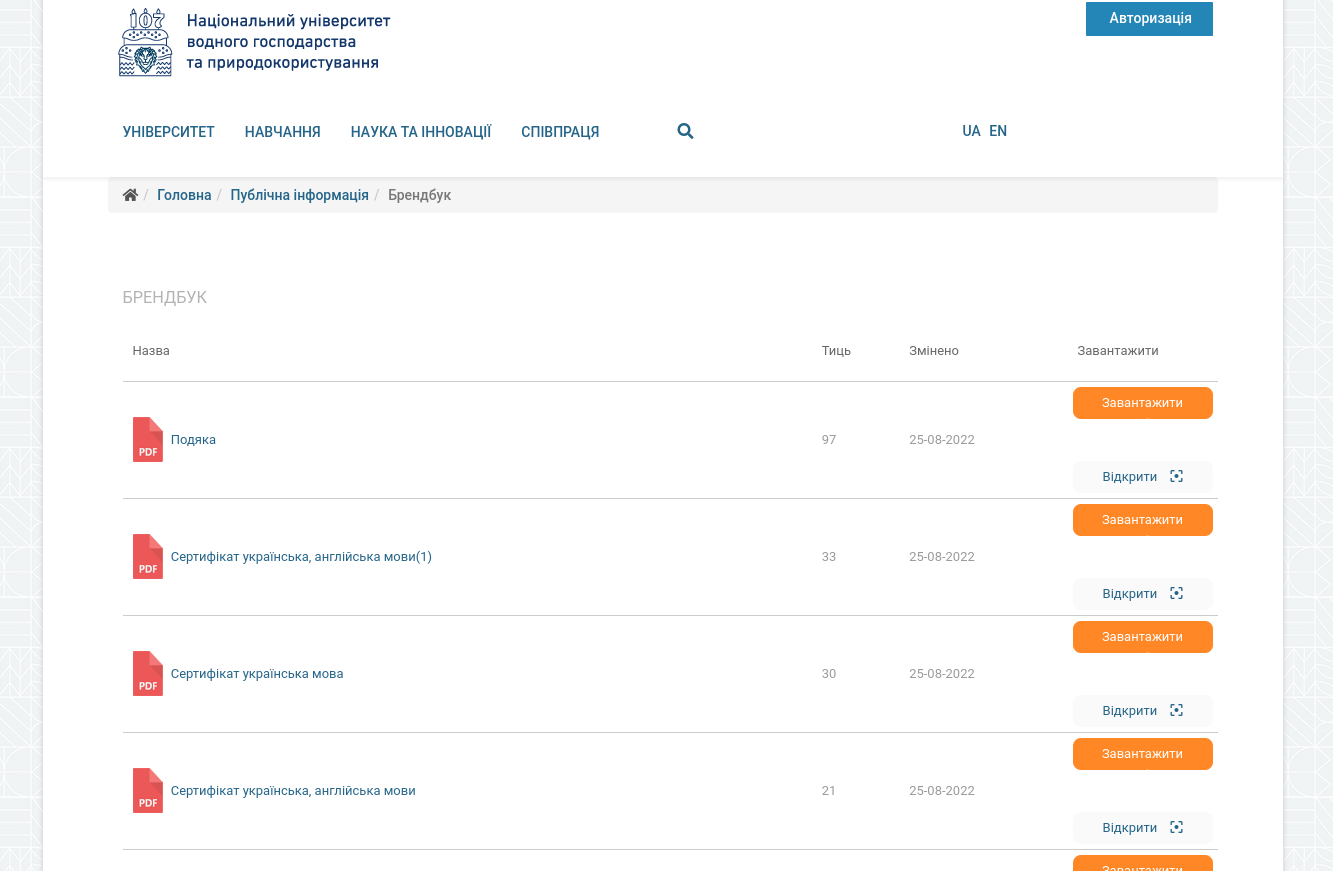Open the СПІВПРАЦЯ menu item
1333x871 pixels.
pos(560,132)
